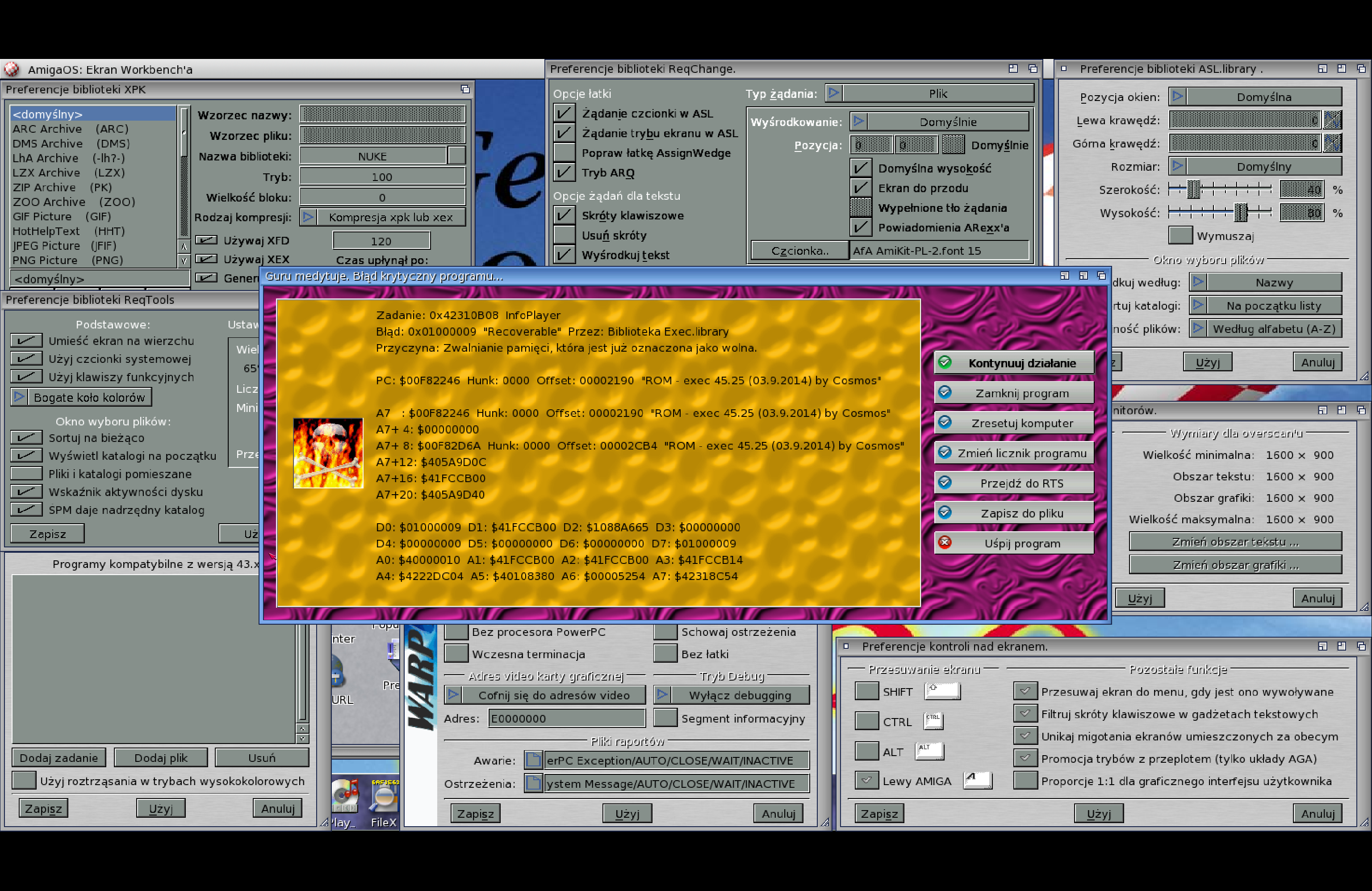
Task: Select GIF Picture in XPK list
Action: (93, 216)
